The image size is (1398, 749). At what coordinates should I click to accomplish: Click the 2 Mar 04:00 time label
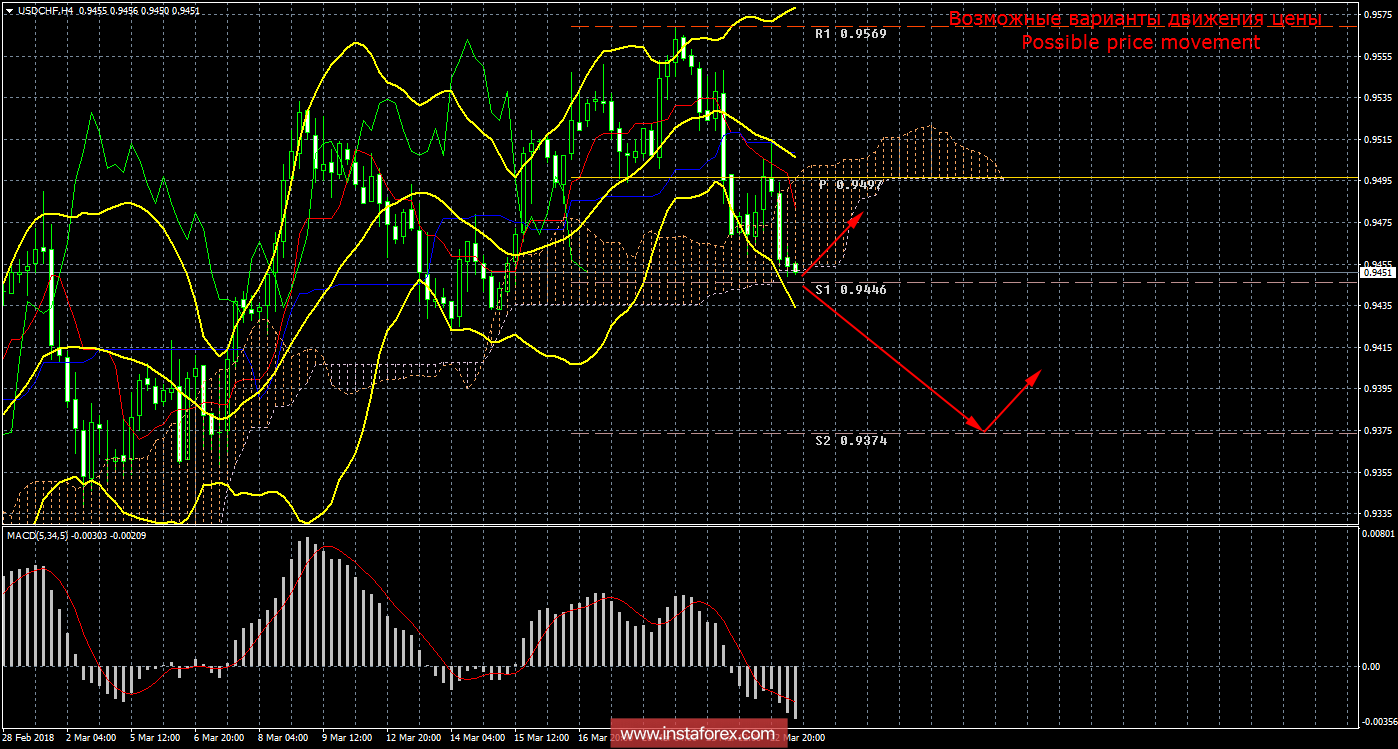tap(89, 737)
